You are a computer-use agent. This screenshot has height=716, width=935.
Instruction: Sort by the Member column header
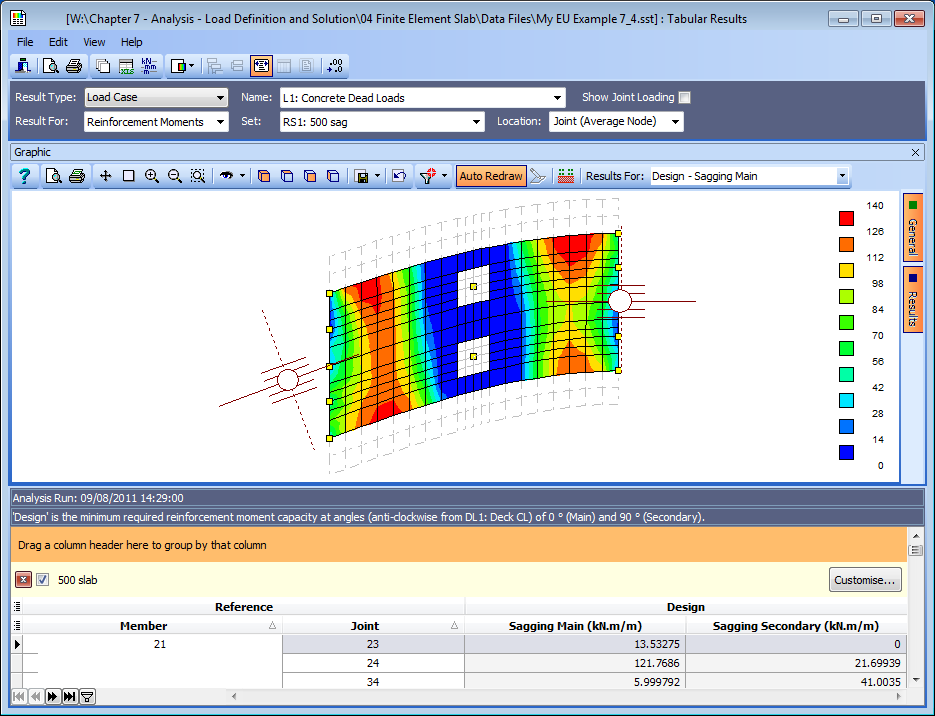[152, 625]
